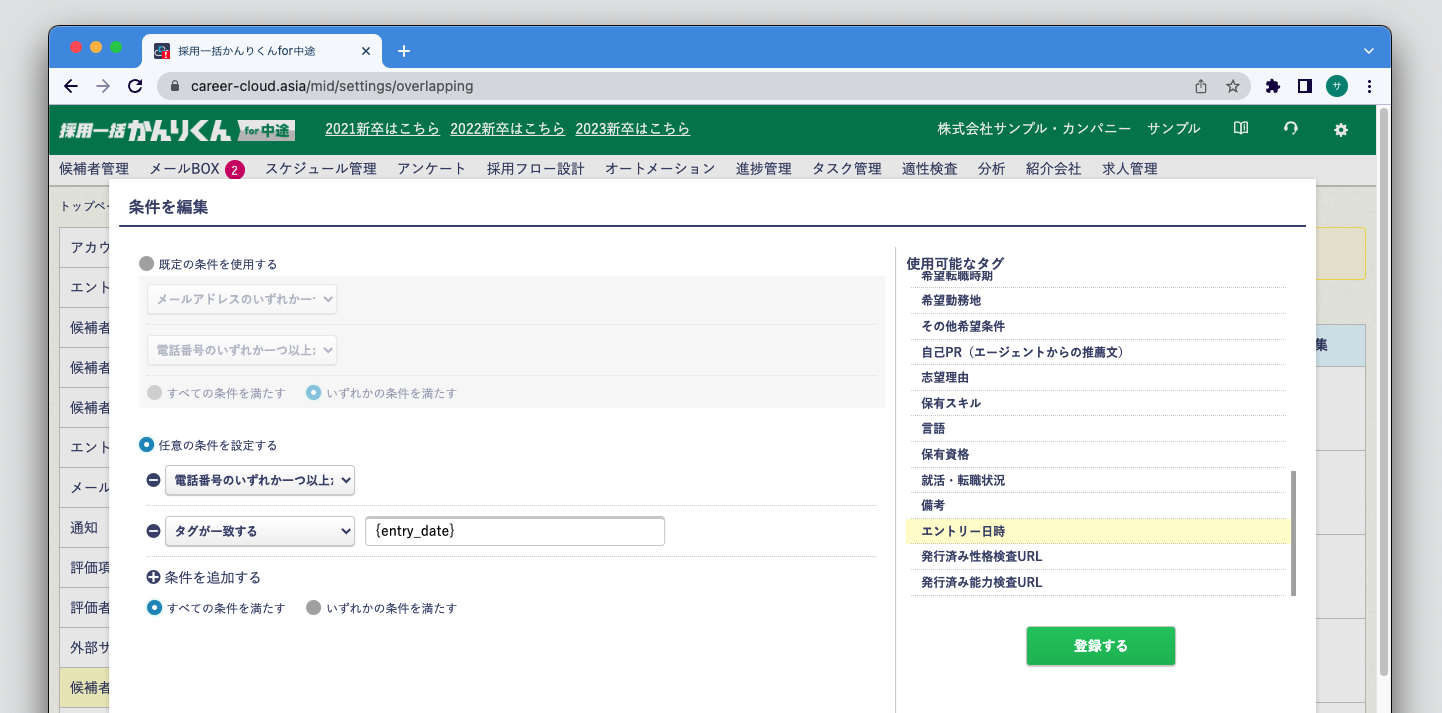This screenshot has height=713, width=1442.
Task: Select the エントリー日時 tag
Action: coord(1098,531)
